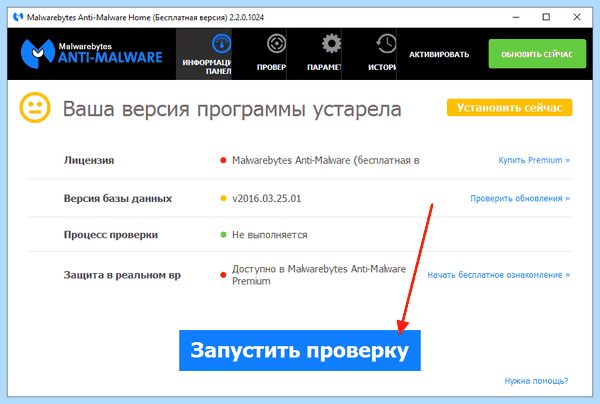This screenshot has height=404, width=600.
Task: Click the green dot beside Не выполняется
Action: (x=223, y=235)
